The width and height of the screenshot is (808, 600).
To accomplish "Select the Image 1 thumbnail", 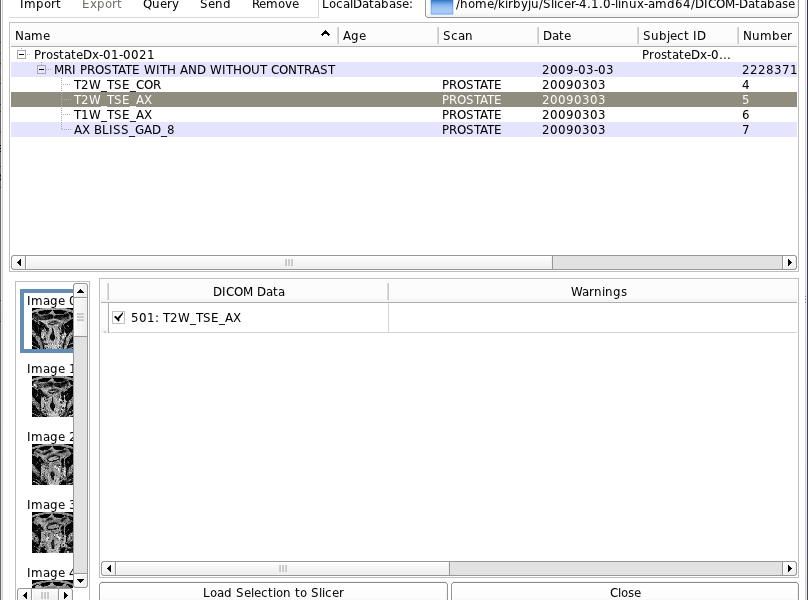I will click(x=50, y=390).
